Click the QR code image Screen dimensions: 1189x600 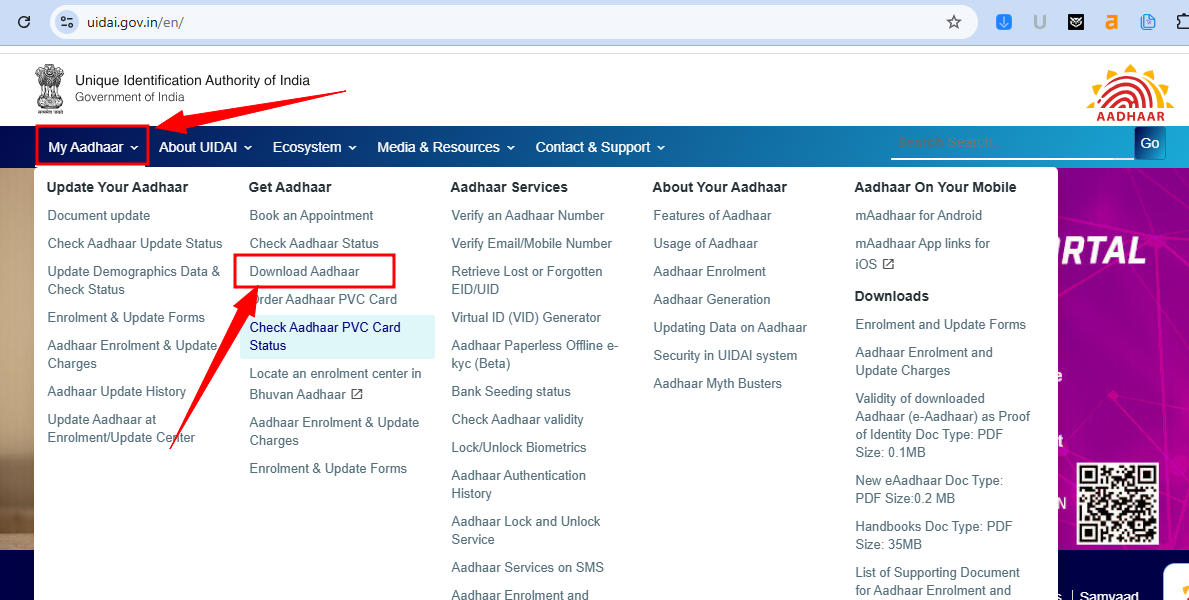pos(1118,503)
